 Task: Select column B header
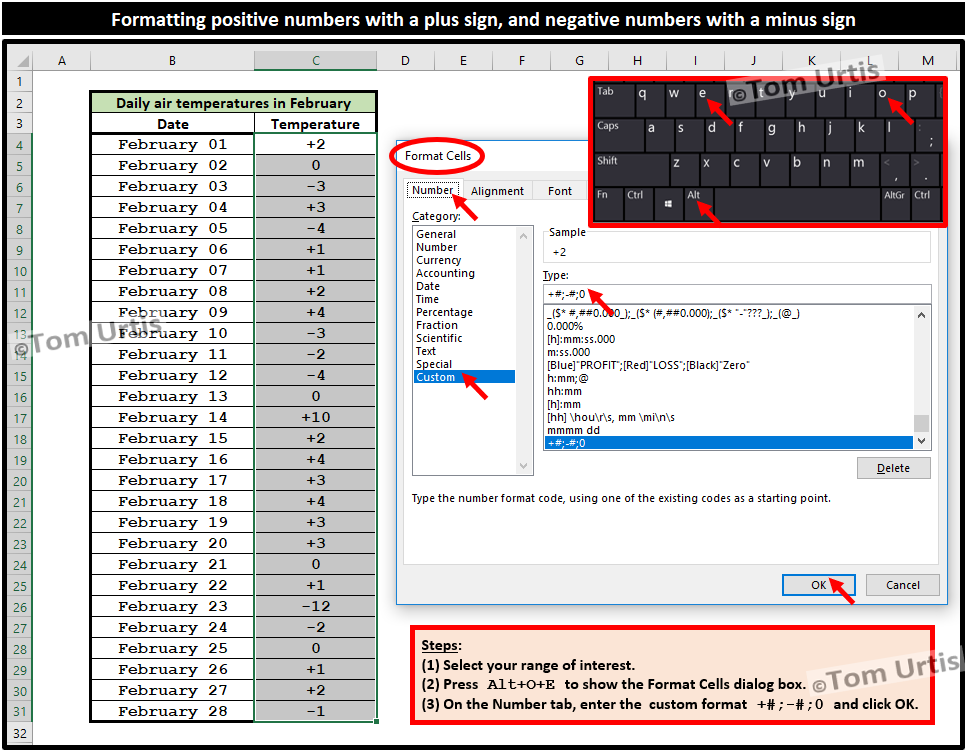click(x=172, y=60)
